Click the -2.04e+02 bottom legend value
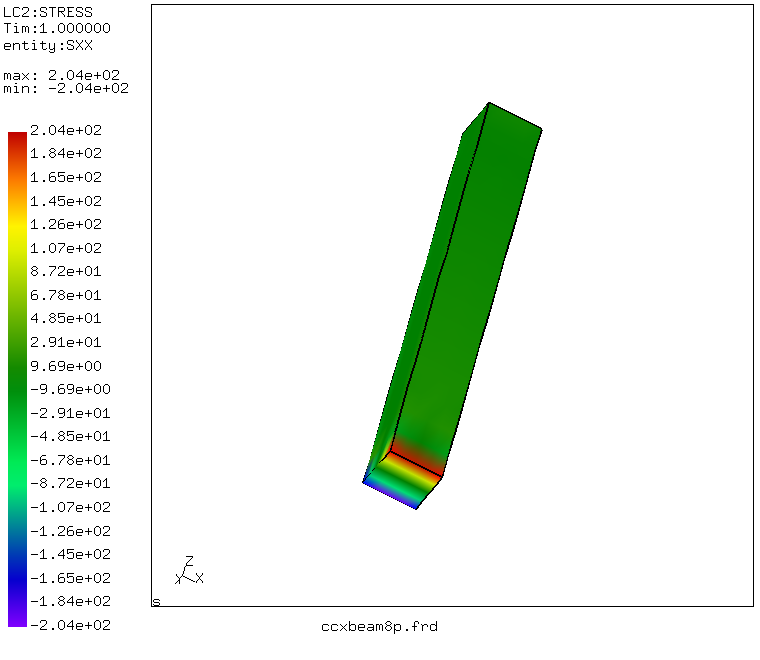This screenshot has width=760, height=660. pyautogui.click(x=70, y=625)
